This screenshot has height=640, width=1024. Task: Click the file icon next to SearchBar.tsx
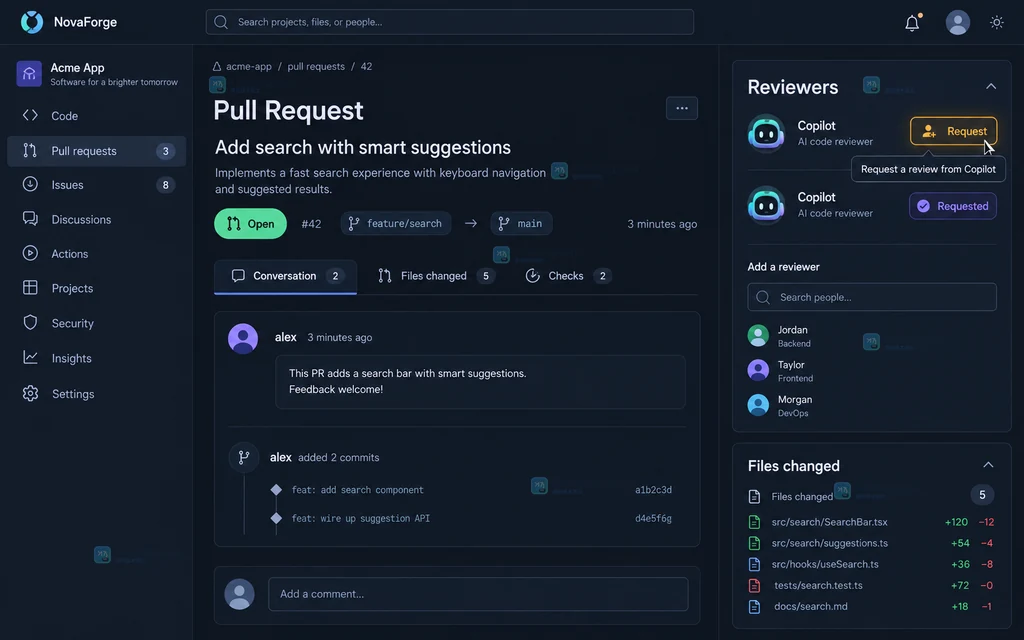click(754, 522)
